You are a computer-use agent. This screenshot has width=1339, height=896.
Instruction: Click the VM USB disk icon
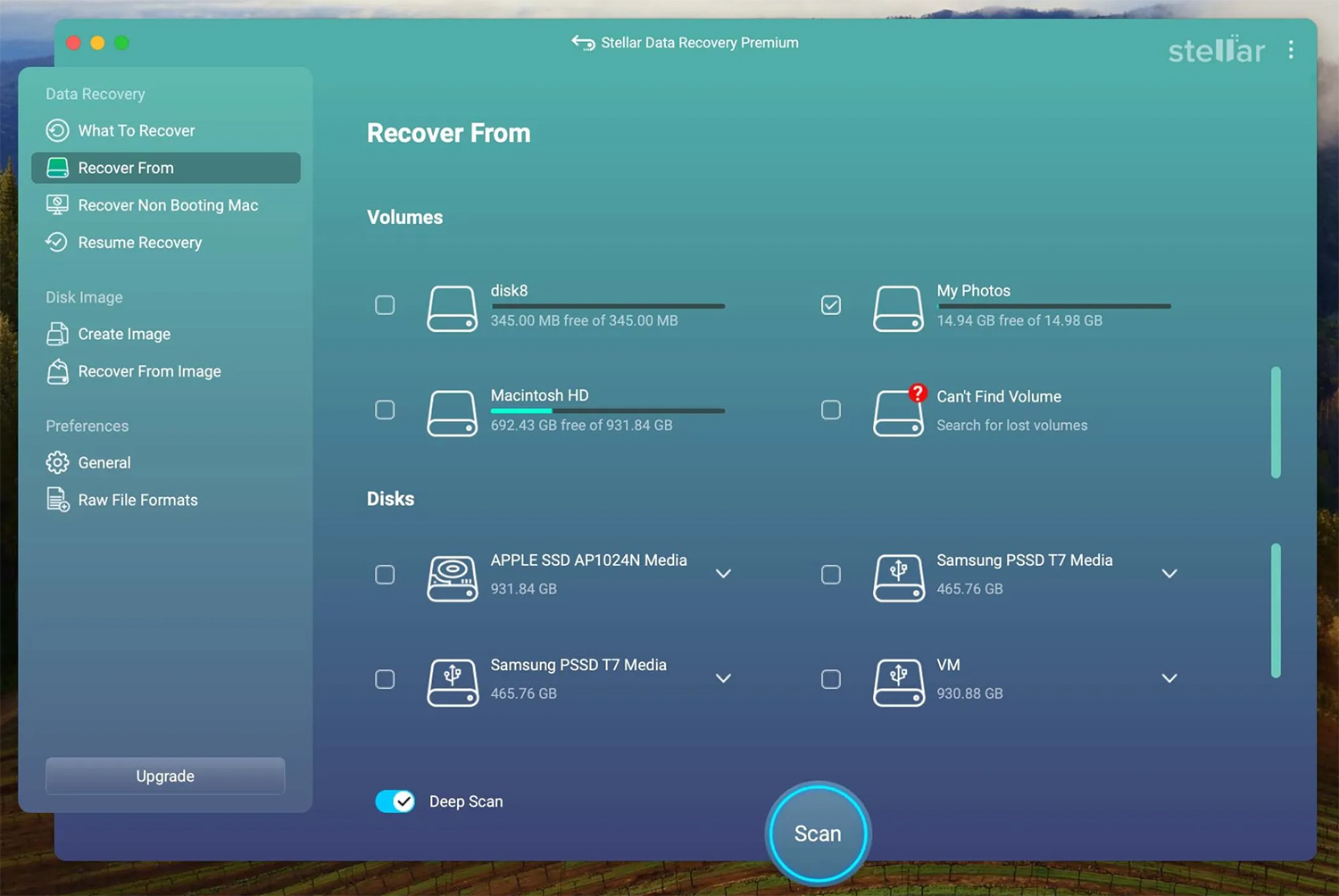coord(898,683)
